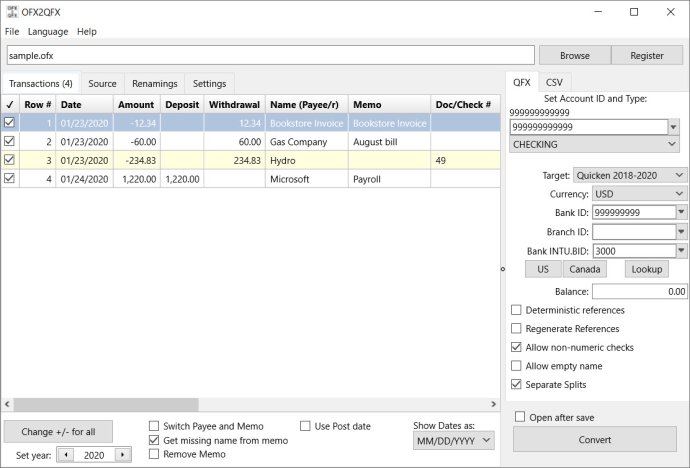690x468 pixels.
Task: Uncheck row 2 Gas Company checkbox
Action: (x=9, y=141)
